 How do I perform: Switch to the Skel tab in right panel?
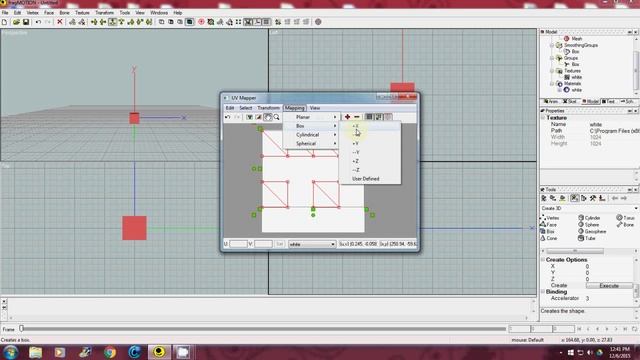click(570, 102)
